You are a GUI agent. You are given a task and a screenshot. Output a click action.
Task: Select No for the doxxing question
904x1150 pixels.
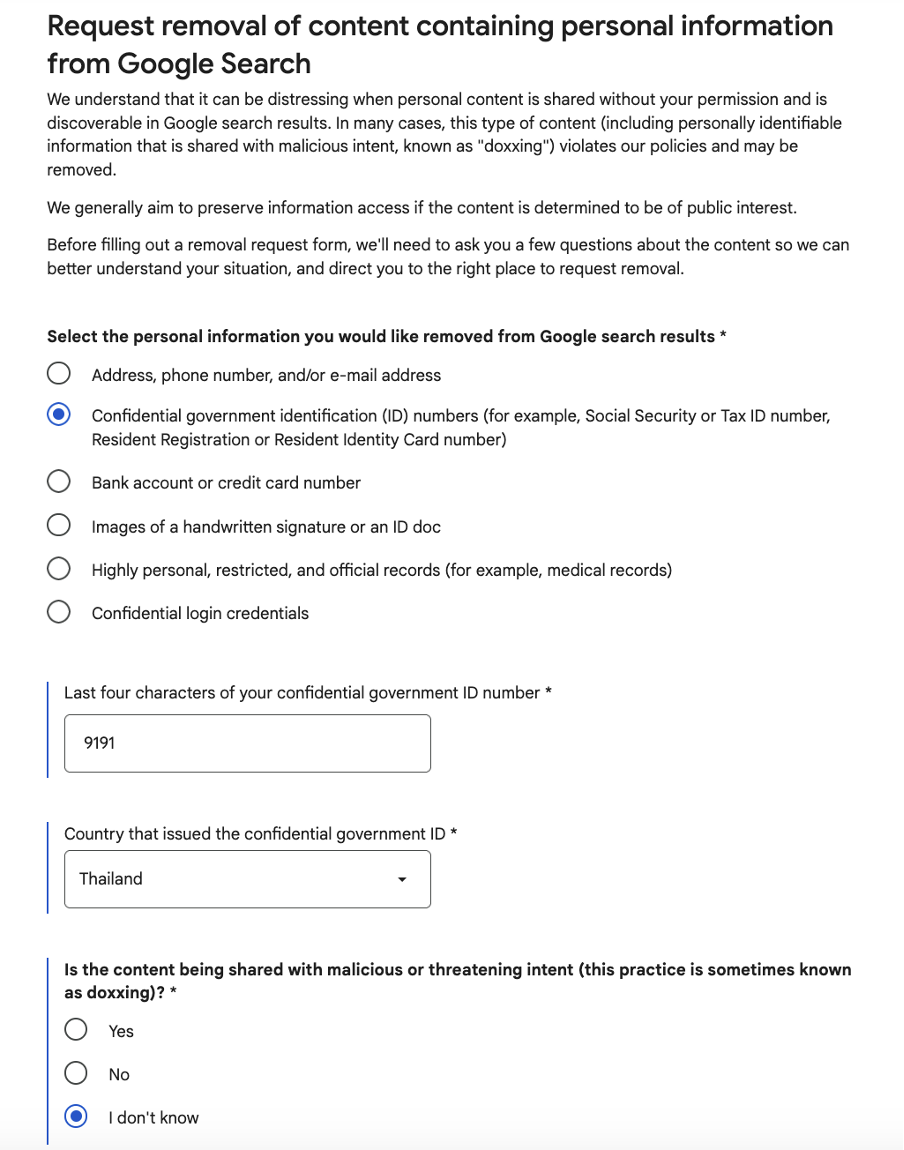pos(76,1073)
